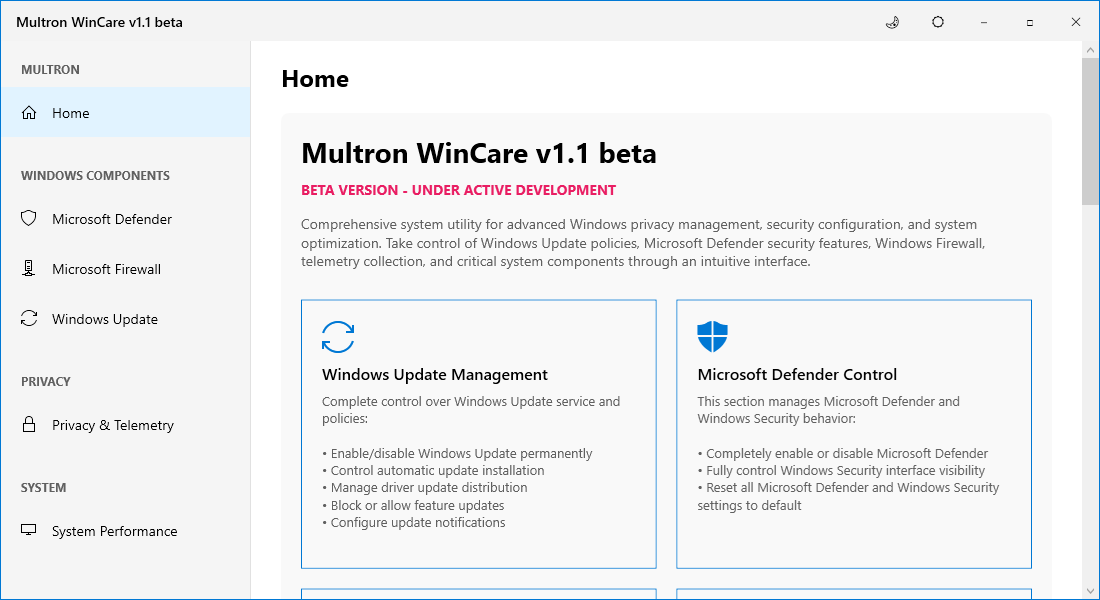Click 'Block or allow feature updates' bullet
This screenshot has height=600, width=1100.
413,505
